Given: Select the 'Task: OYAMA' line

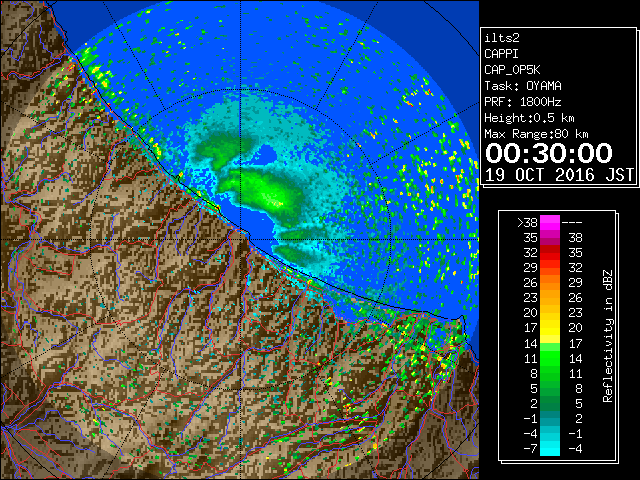Looking at the screenshot, I should coord(523,86).
